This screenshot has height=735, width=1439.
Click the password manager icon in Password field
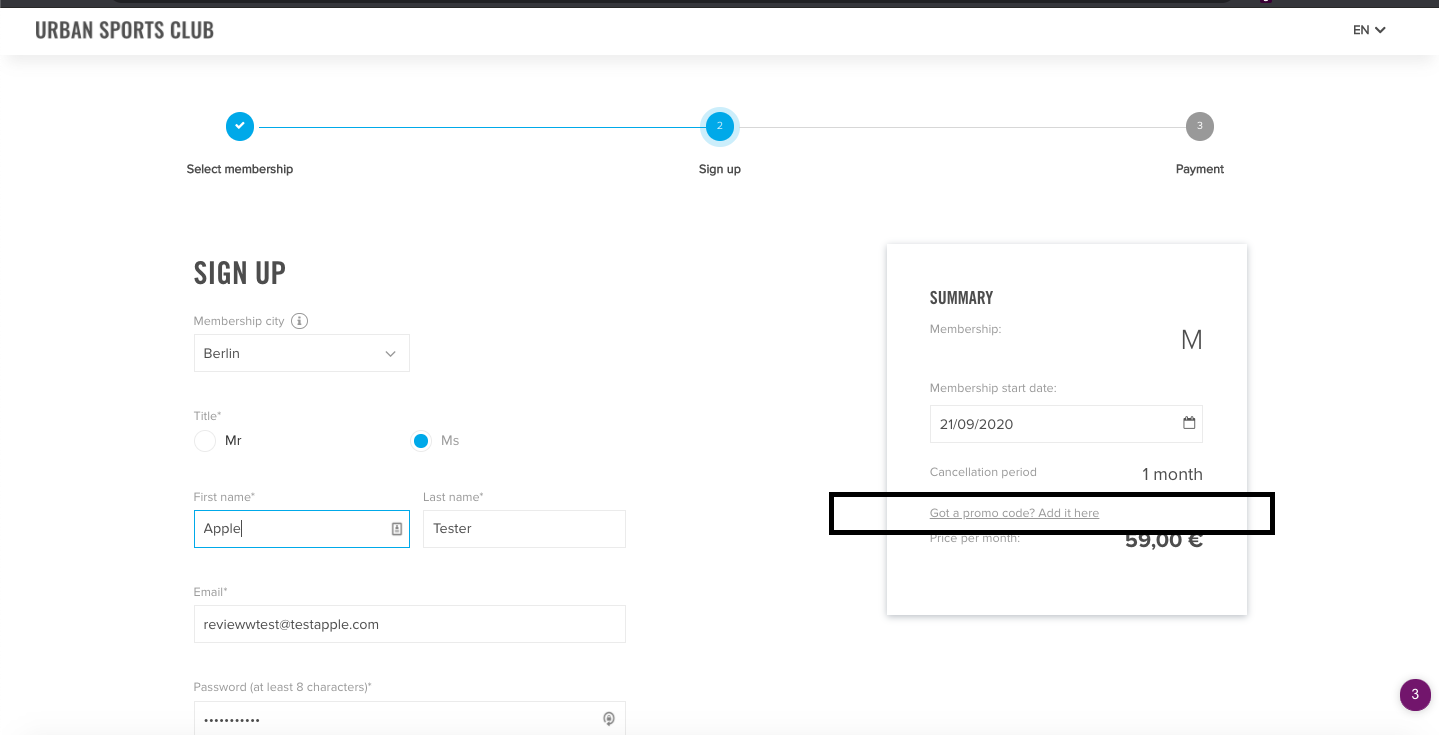pyautogui.click(x=608, y=719)
